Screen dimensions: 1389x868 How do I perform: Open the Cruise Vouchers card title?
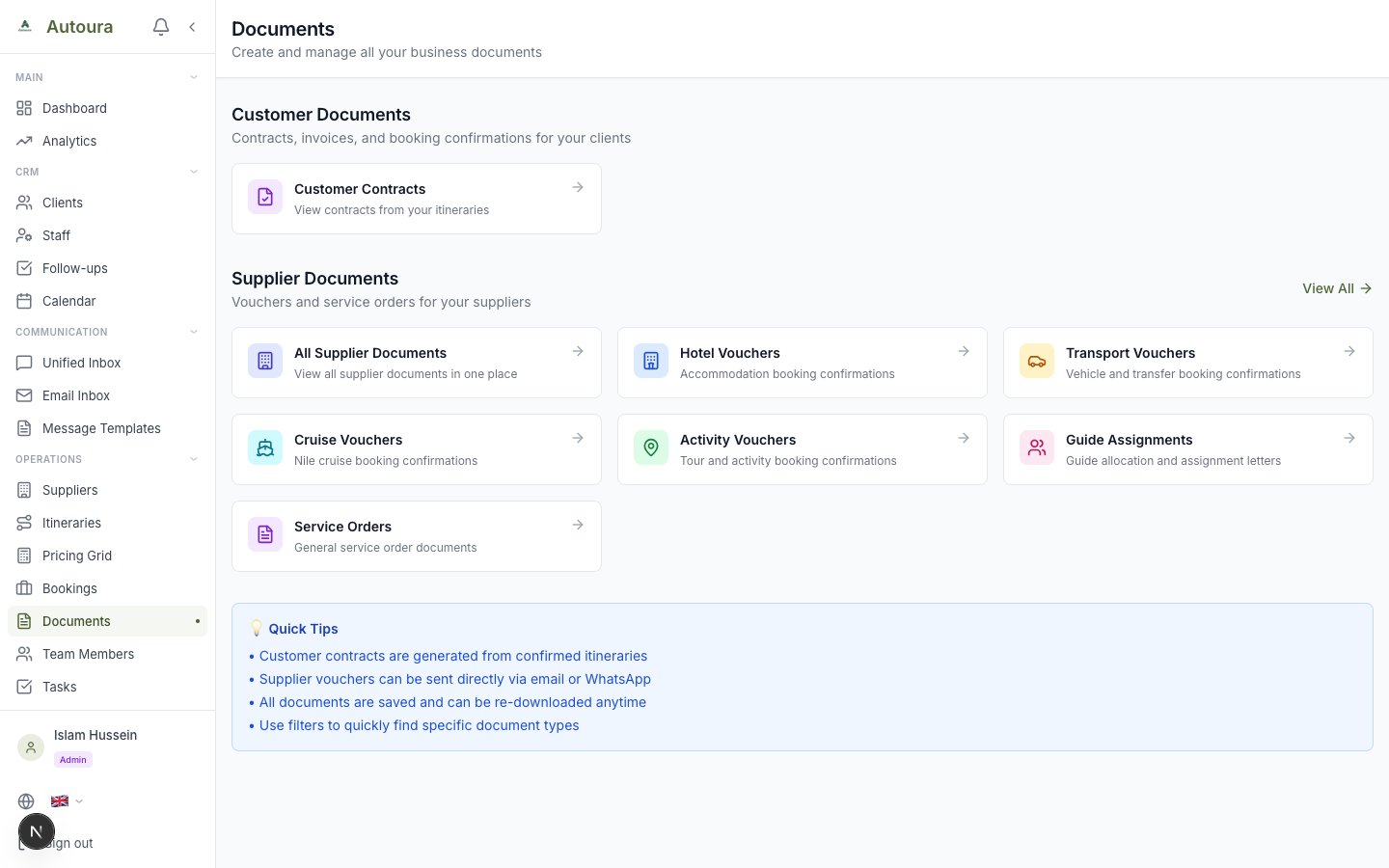[348, 440]
